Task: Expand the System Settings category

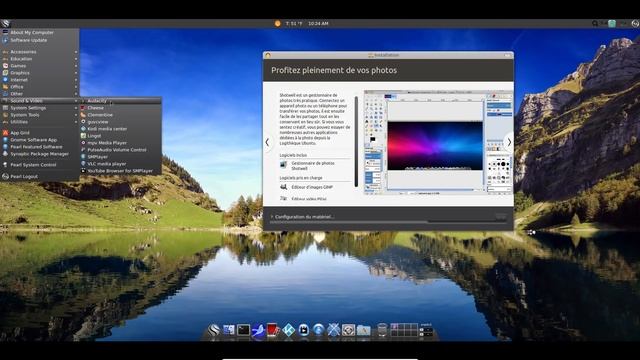Action: (x=40, y=108)
